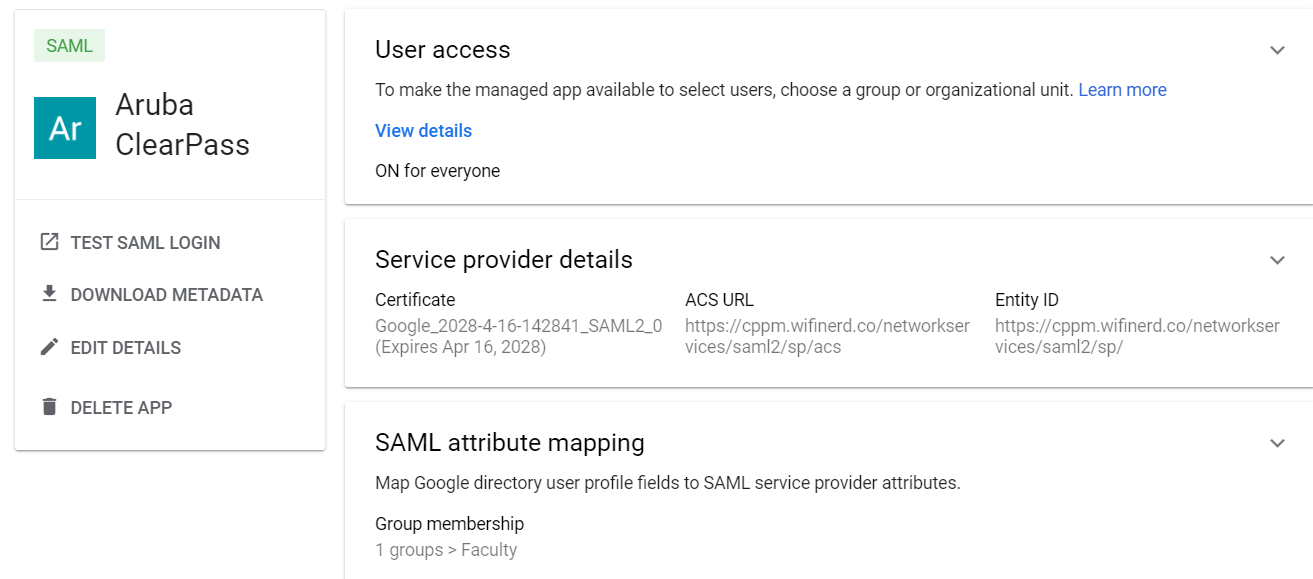
Task: Click the ACS URL value ending in saml2/sp/acs
Action: 827,337
